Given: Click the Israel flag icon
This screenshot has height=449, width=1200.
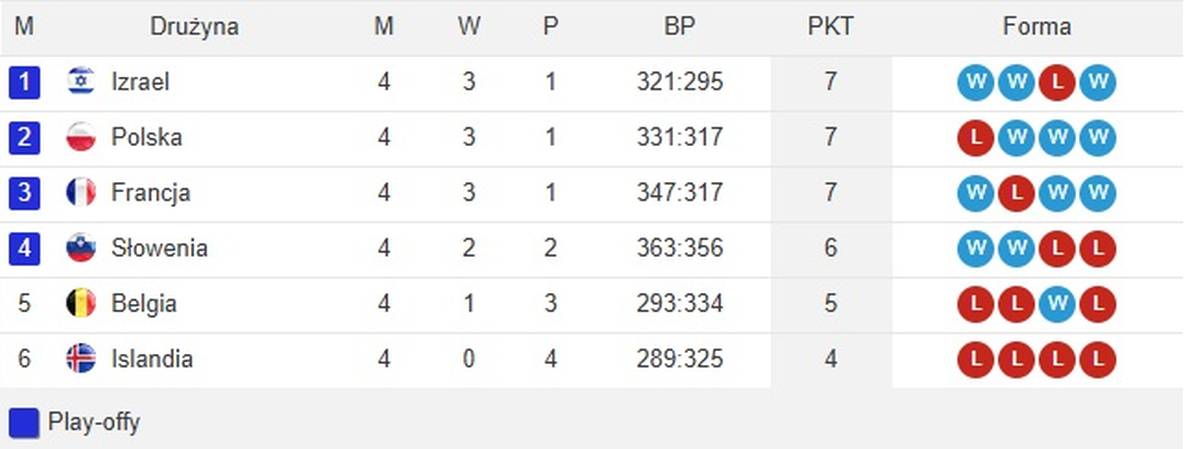Looking at the screenshot, I should (81, 82).
